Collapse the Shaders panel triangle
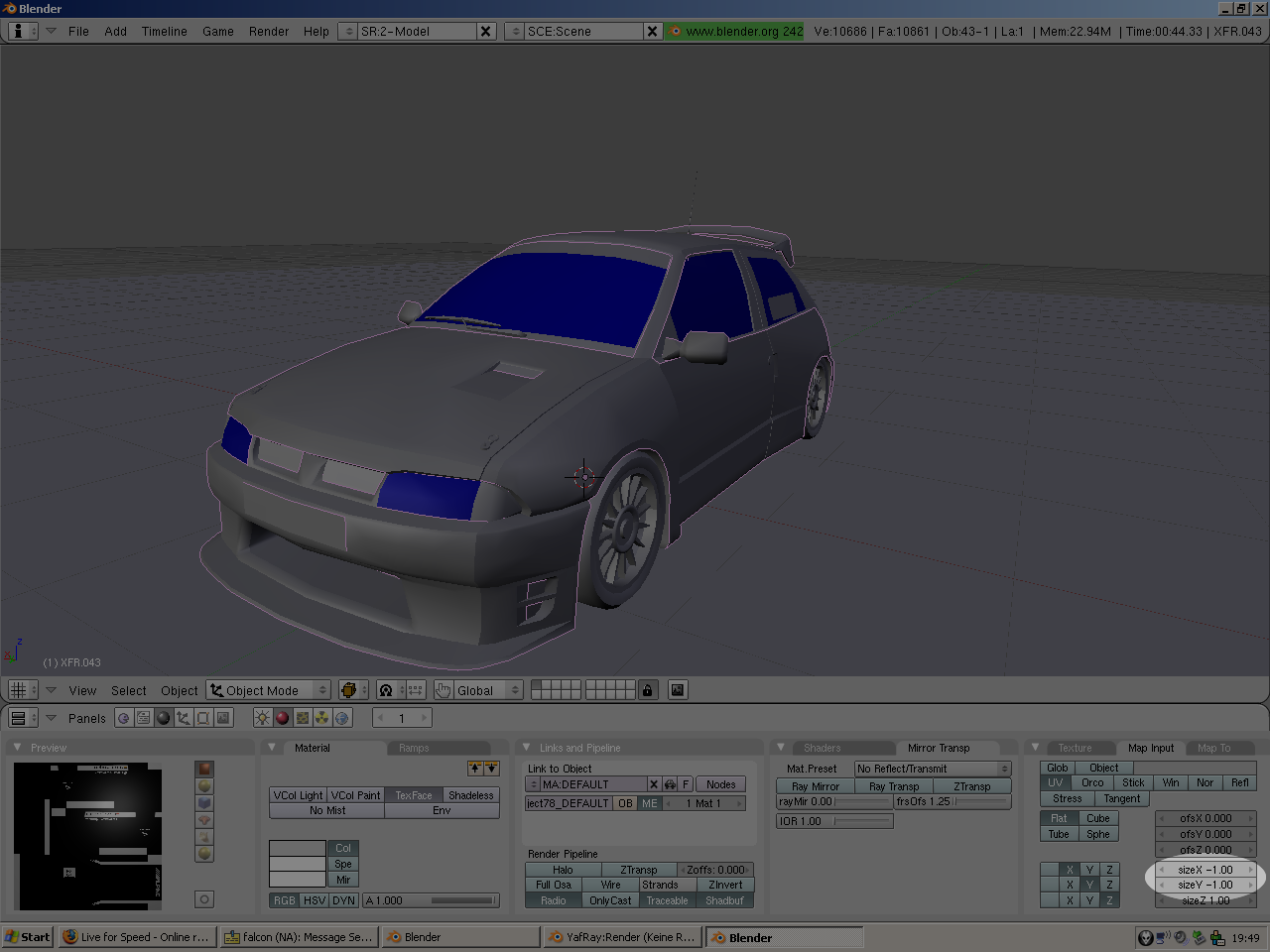Image resolution: width=1270 pixels, height=952 pixels. [x=781, y=747]
